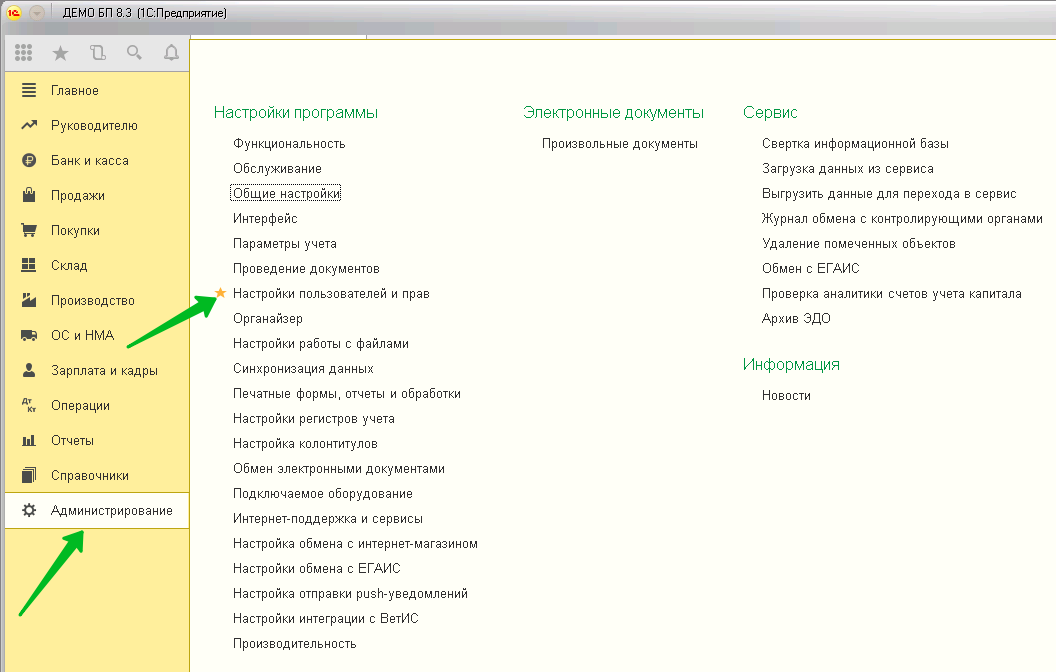Switch to the Главное section
Viewport: 1056px width, 672px height.
pos(75,91)
